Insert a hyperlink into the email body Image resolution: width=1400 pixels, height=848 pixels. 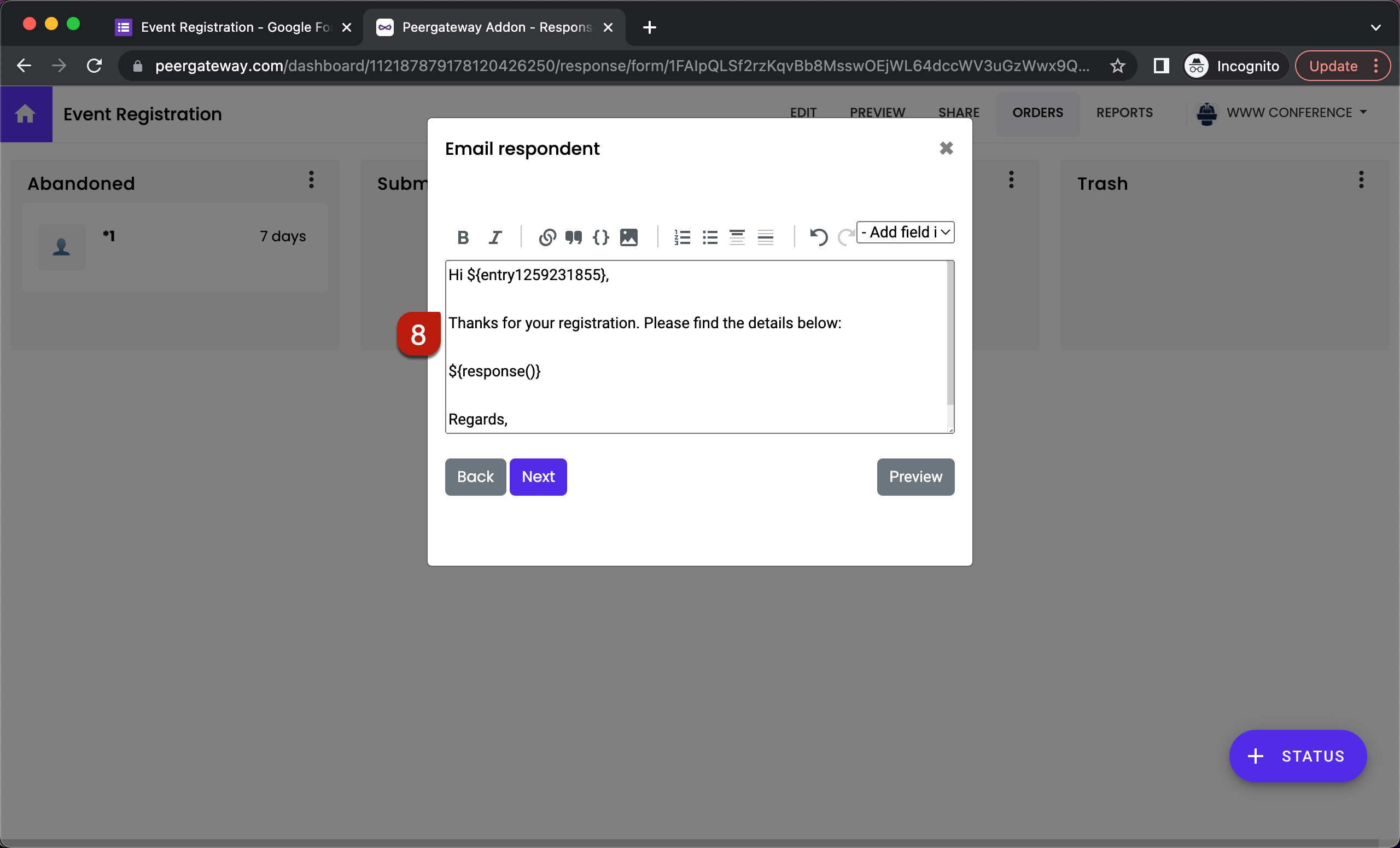pos(546,237)
